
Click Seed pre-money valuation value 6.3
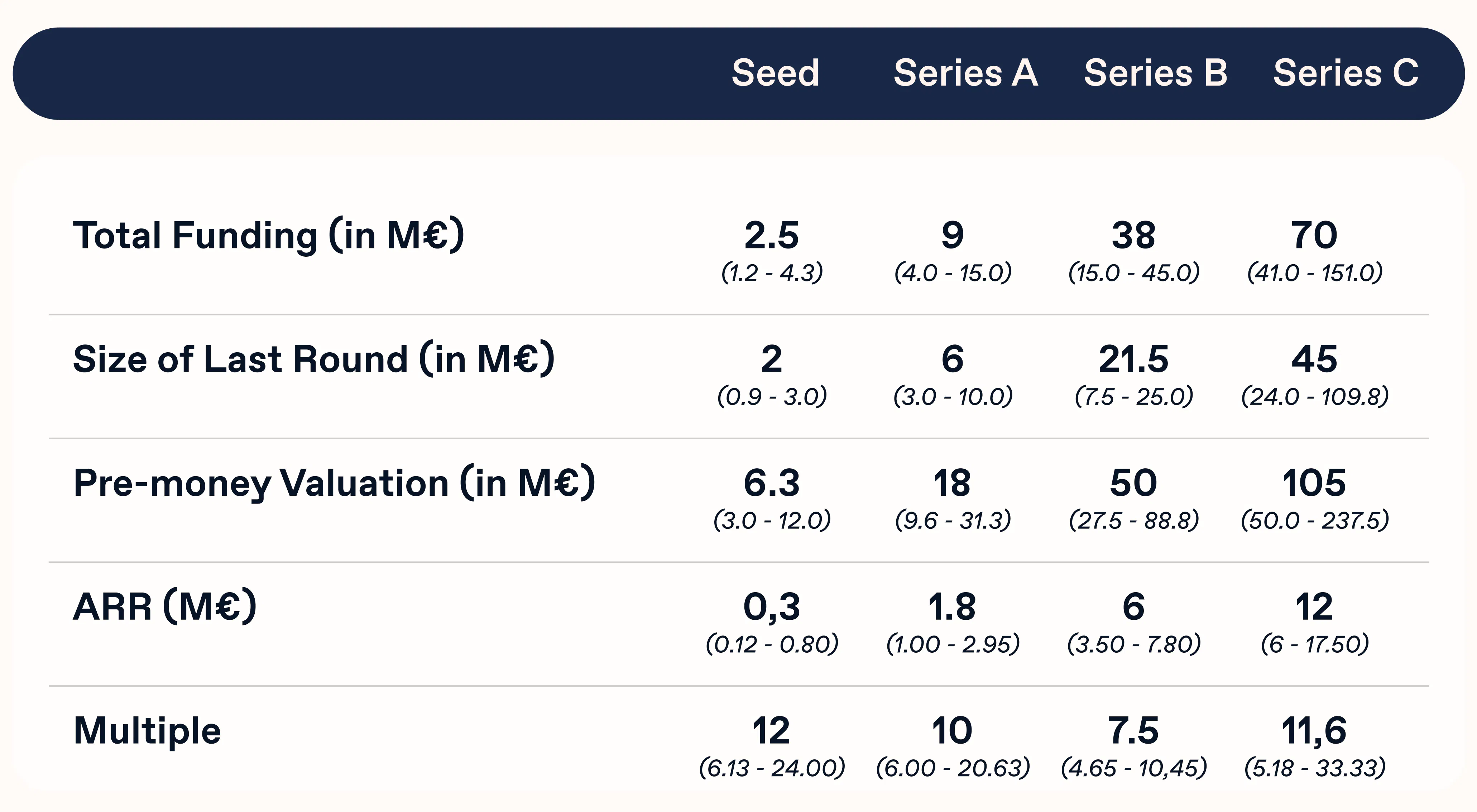772,483
